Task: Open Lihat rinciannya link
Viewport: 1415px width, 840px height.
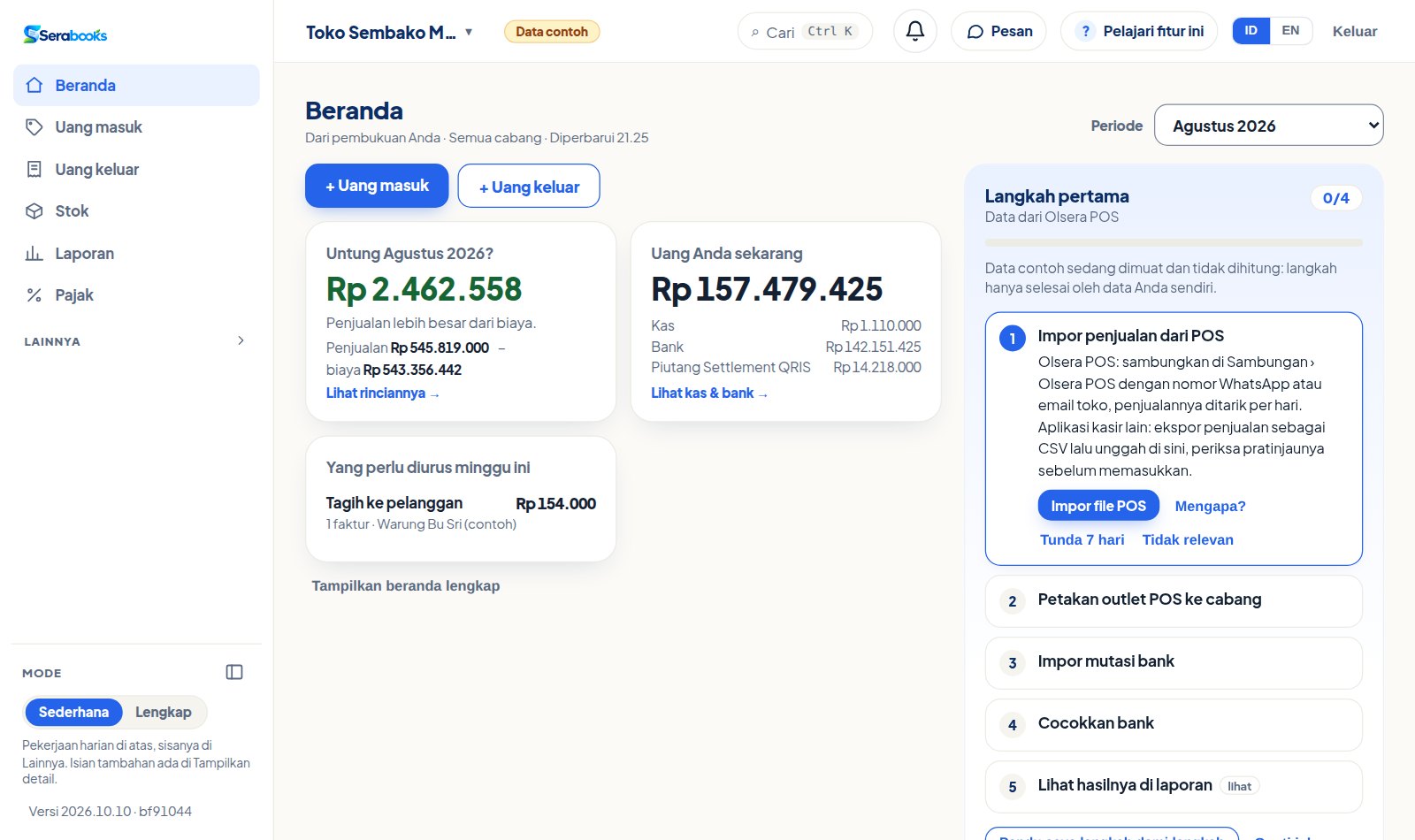Action: (382, 393)
